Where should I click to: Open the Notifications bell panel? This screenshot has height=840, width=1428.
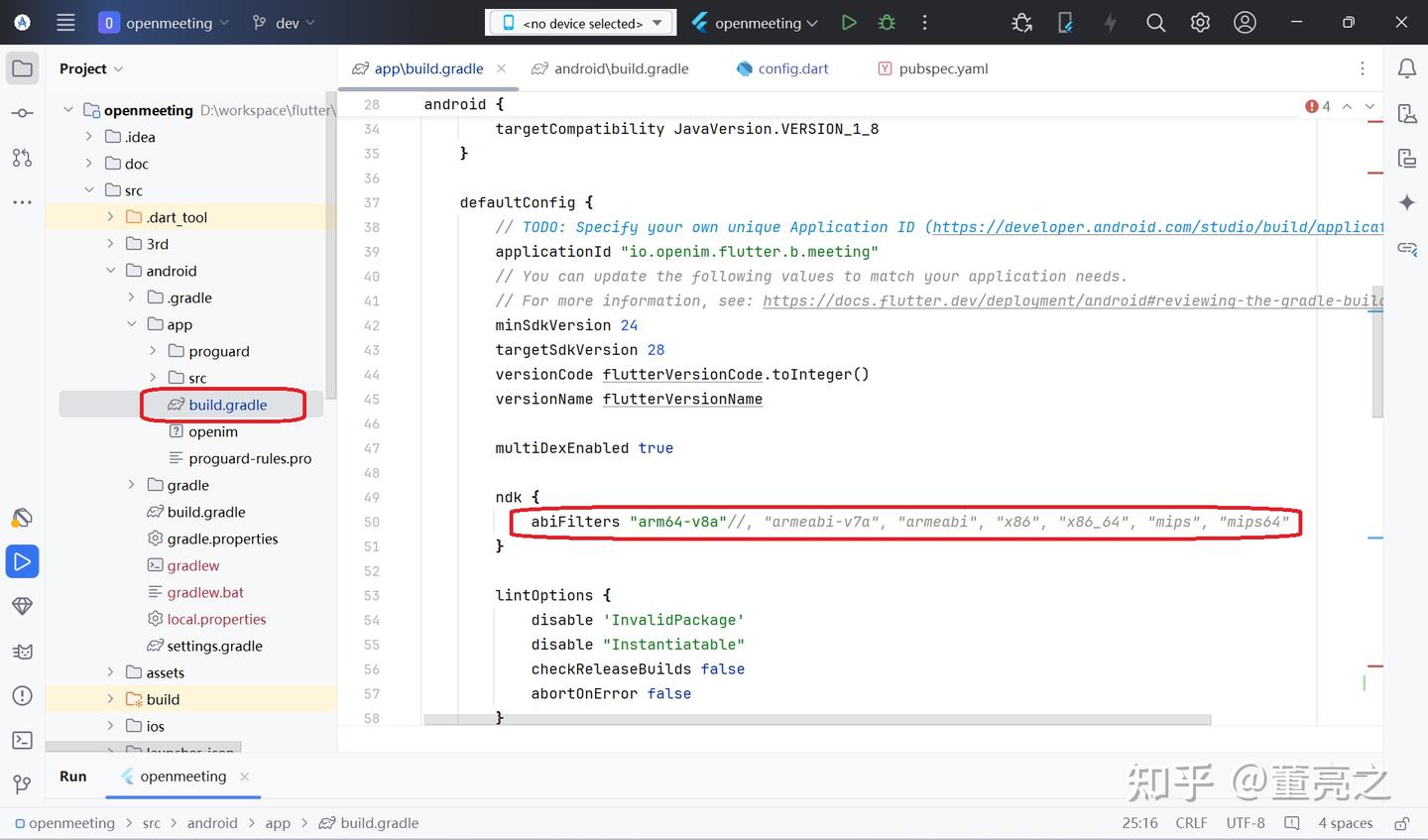coord(1407,67)
